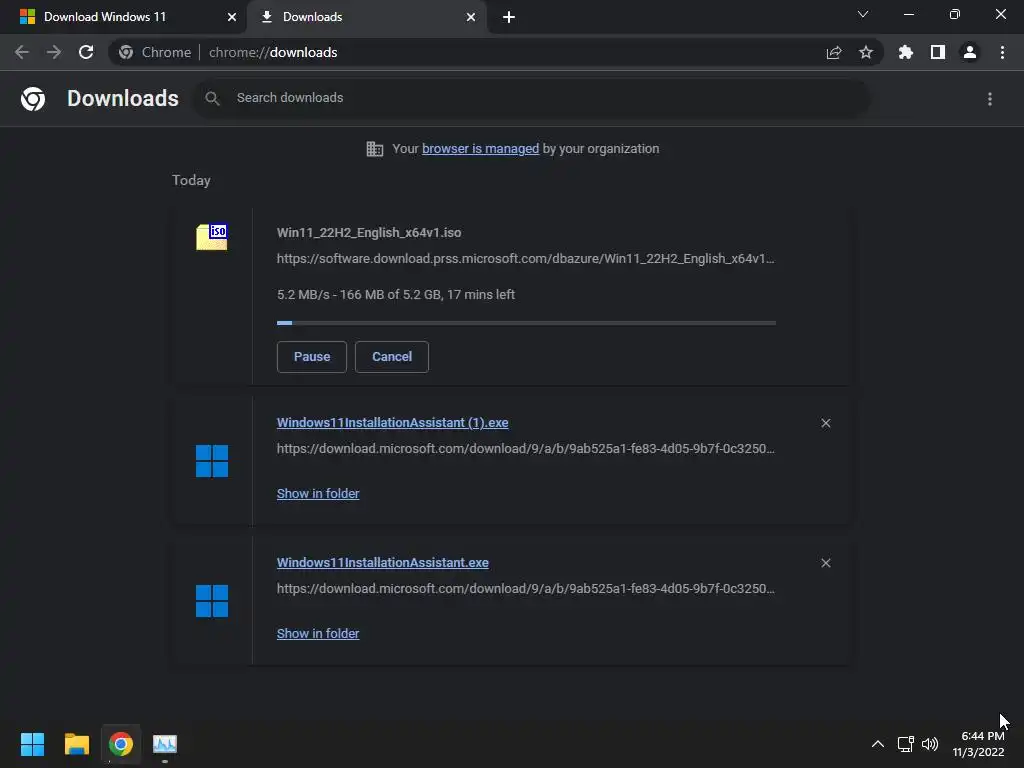
Task: Click the software.download.prss.microsoft.com URL text
Action: pos(526,259)
